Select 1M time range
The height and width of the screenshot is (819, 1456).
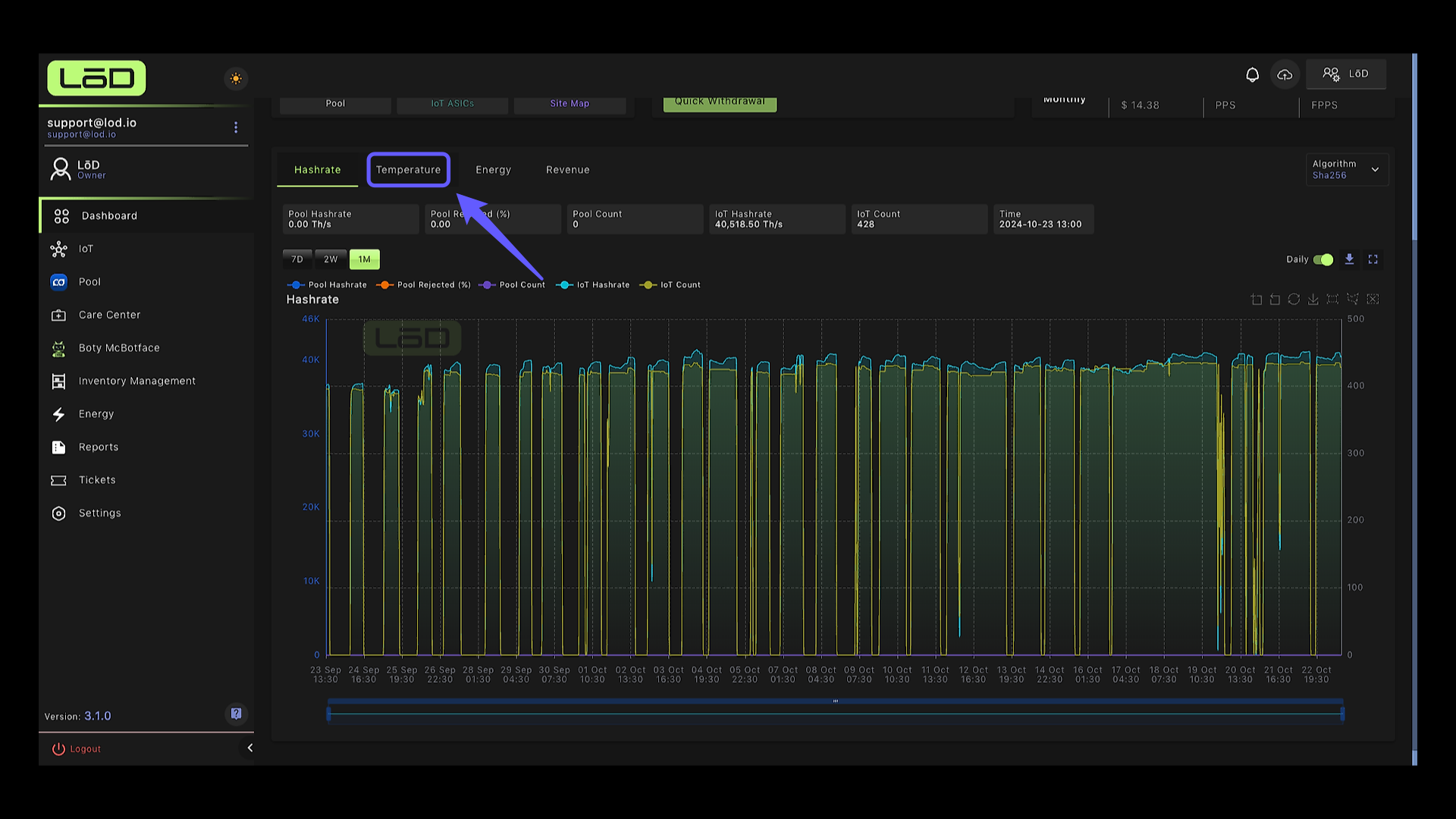(x=364, y=259)
